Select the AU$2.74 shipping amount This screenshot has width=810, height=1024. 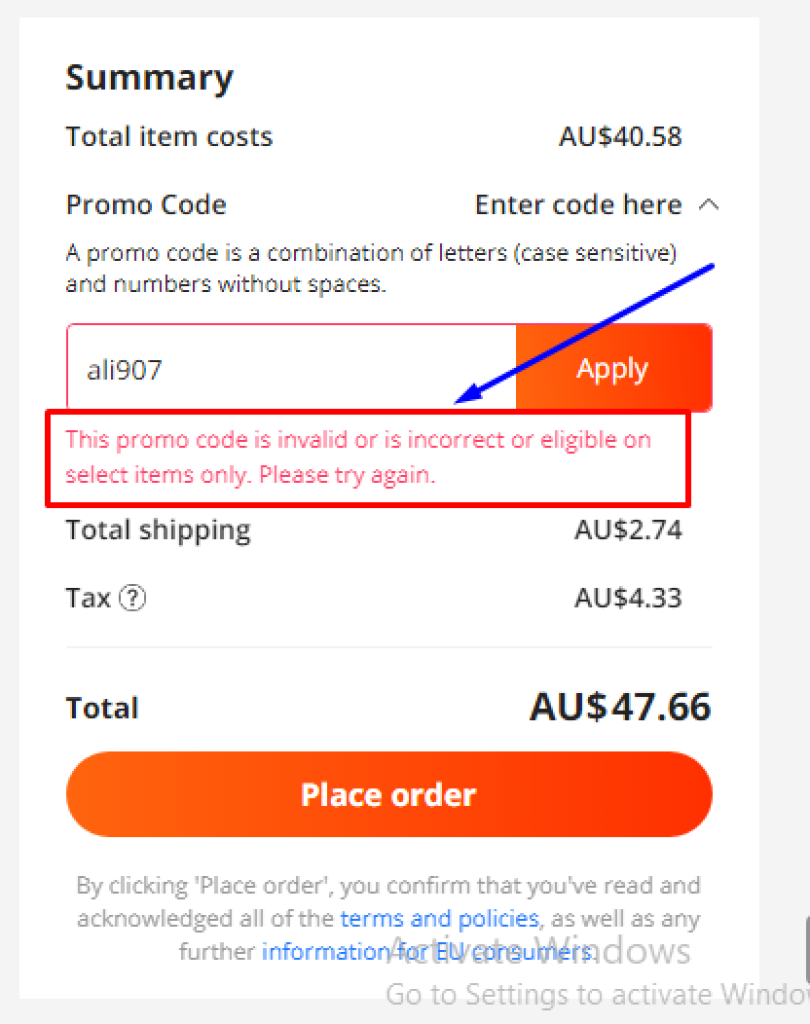coord(628,530)
